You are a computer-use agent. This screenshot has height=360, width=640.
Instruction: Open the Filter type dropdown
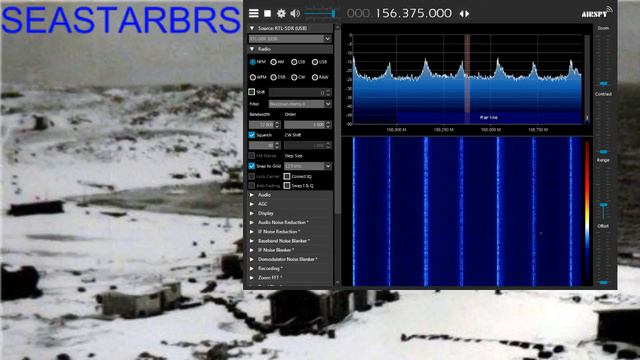click(x=300, y=104)
